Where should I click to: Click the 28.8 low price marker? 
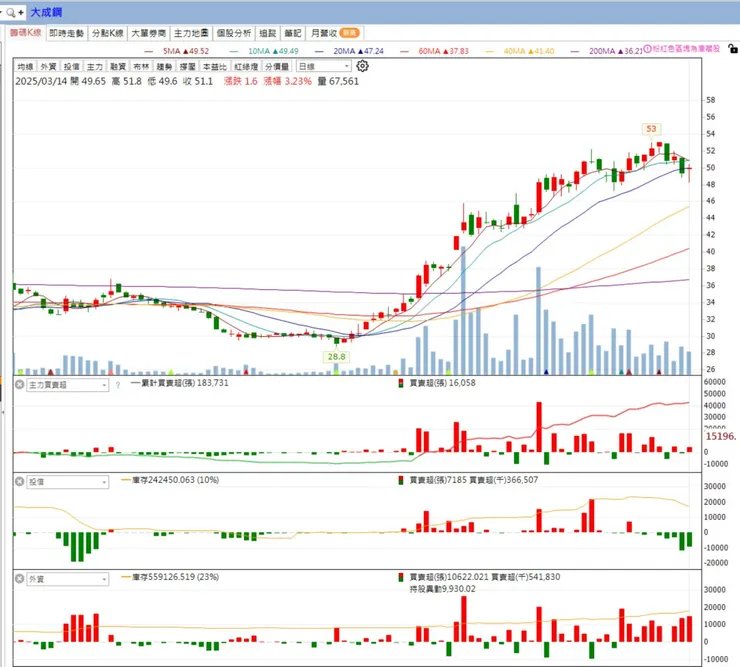point(336,357)
